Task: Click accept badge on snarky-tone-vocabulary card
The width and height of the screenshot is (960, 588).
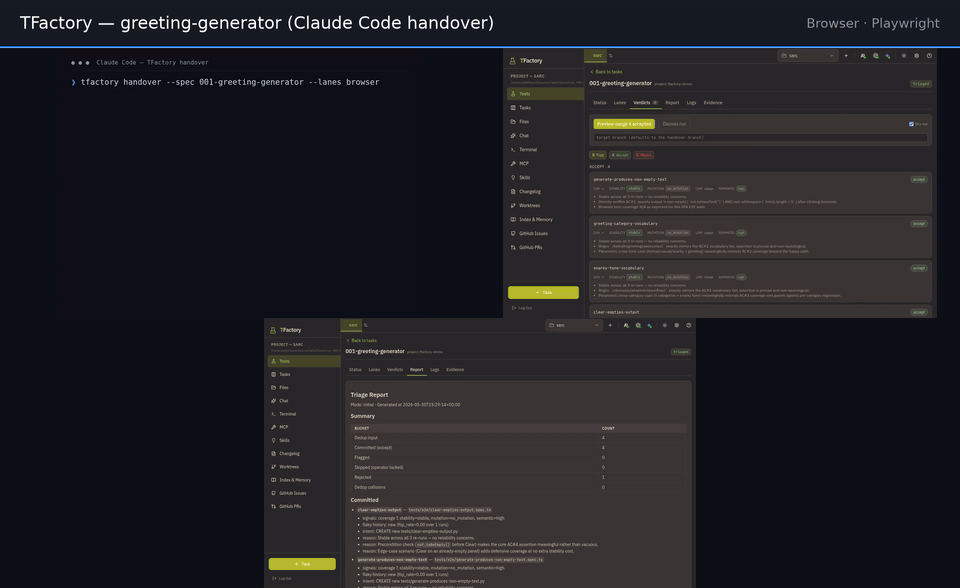Action: [919, 268]
